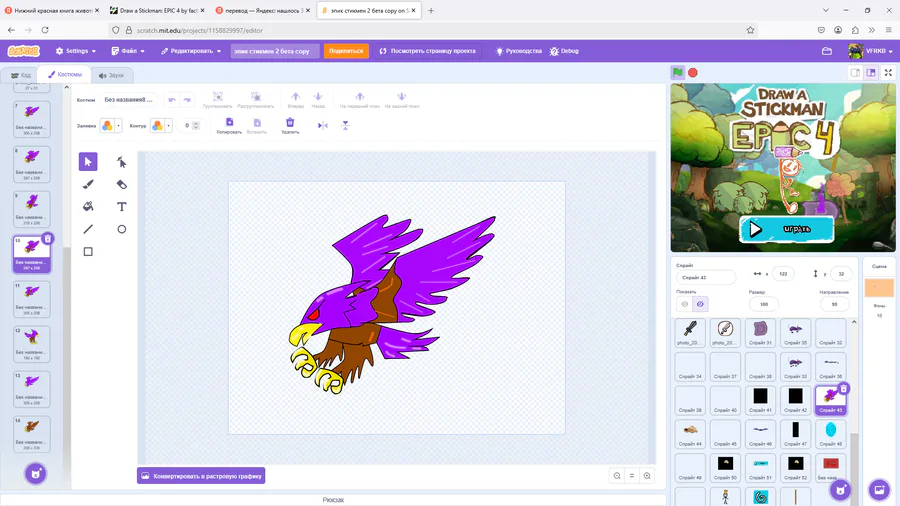List all Firefox tabs chevron

pyautogui.click(x=825, y=10)
